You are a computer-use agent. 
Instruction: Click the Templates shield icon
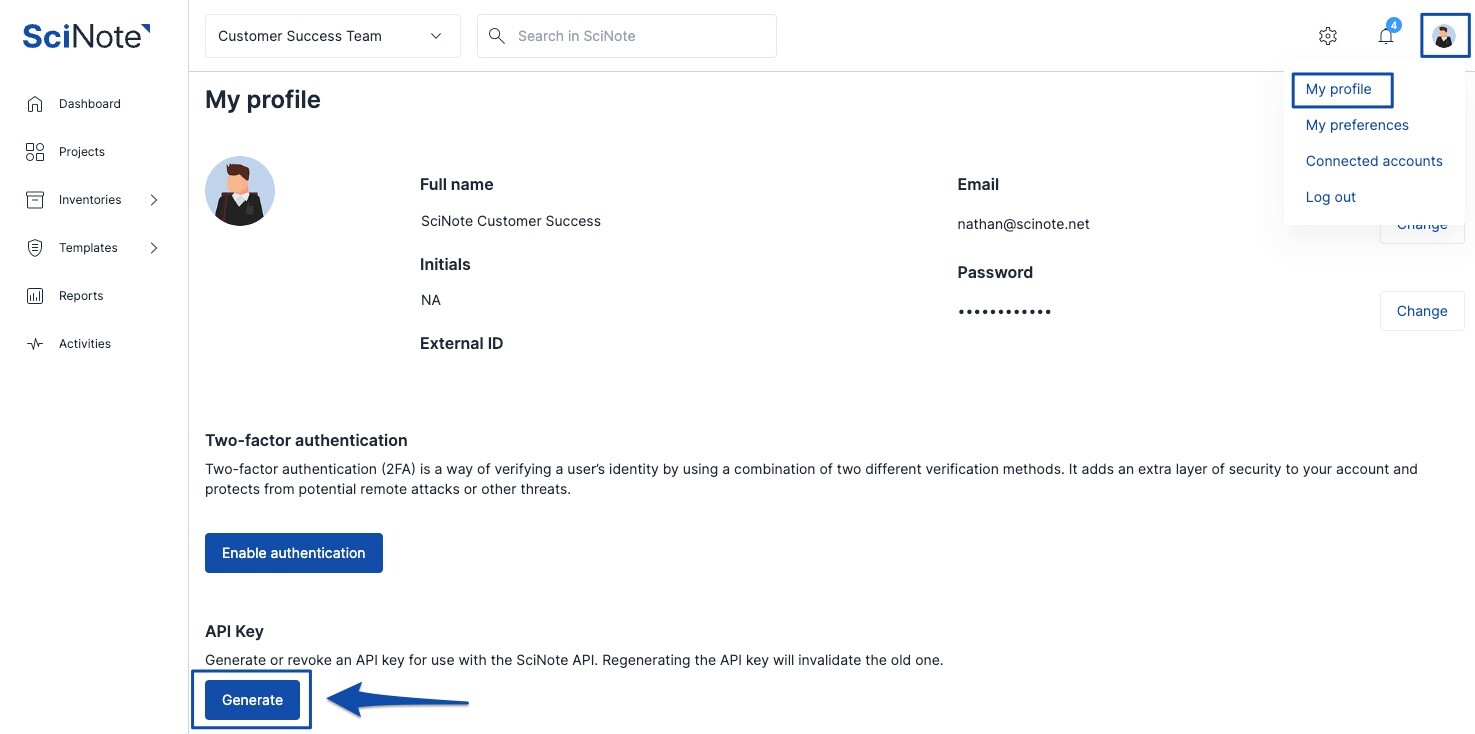tap(35, 248)
